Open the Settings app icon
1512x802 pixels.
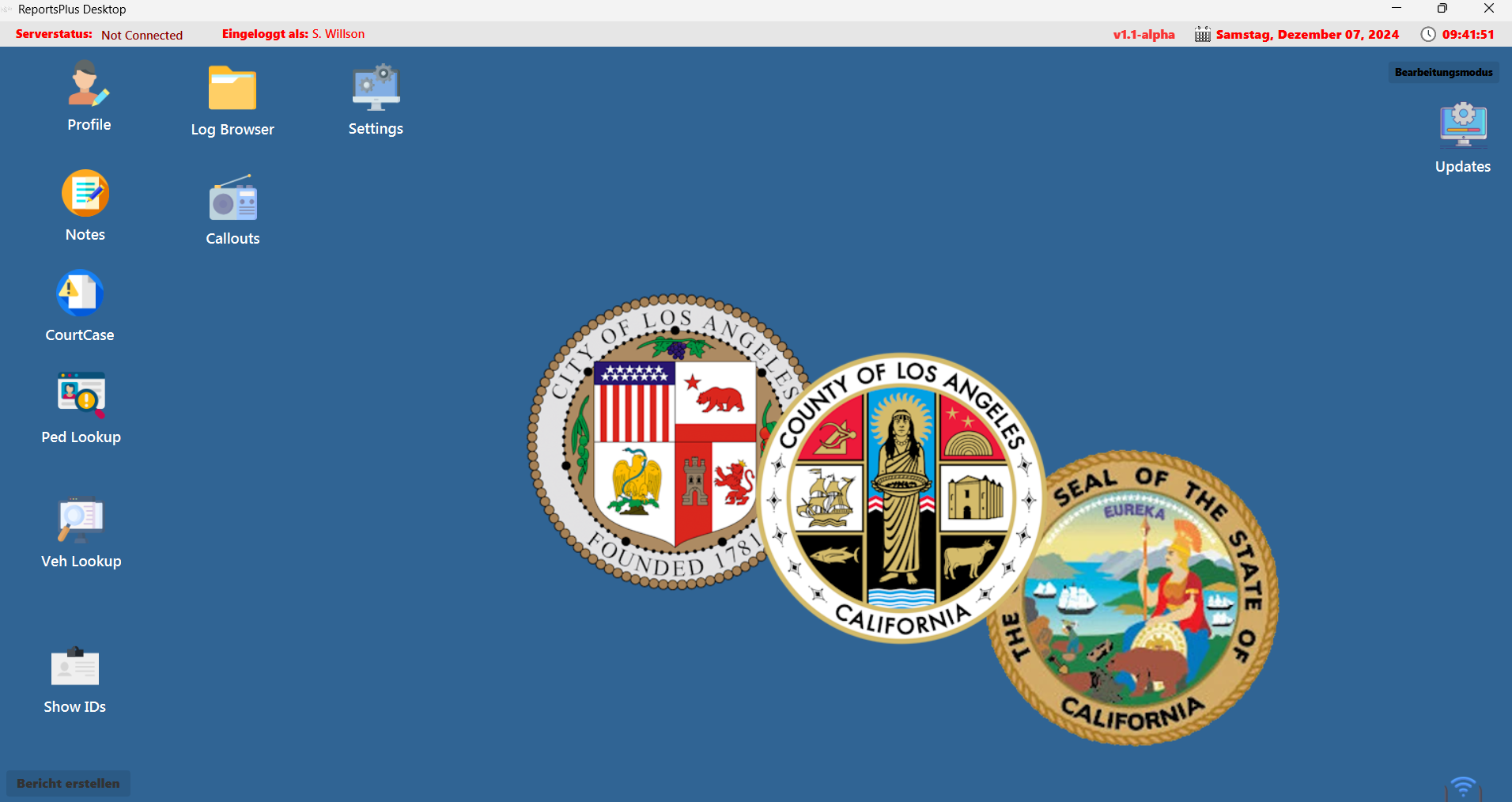pos(376,88)
